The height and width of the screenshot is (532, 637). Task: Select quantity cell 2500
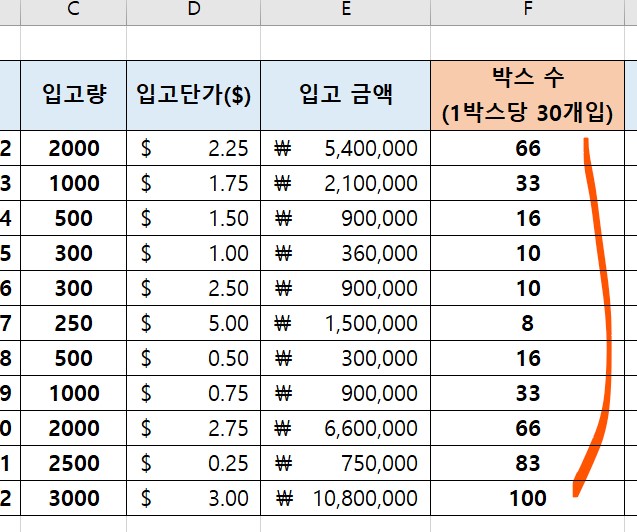pyautogui.click(x=74, y=463)
